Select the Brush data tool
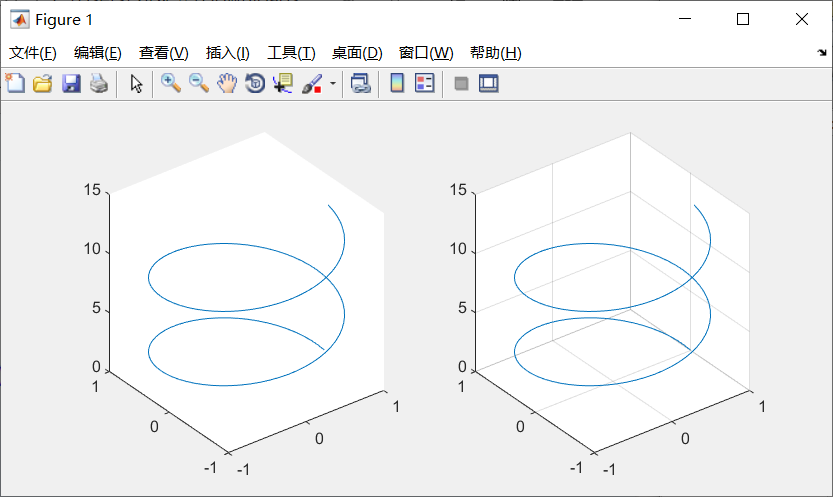 click(x=312, y=83)
